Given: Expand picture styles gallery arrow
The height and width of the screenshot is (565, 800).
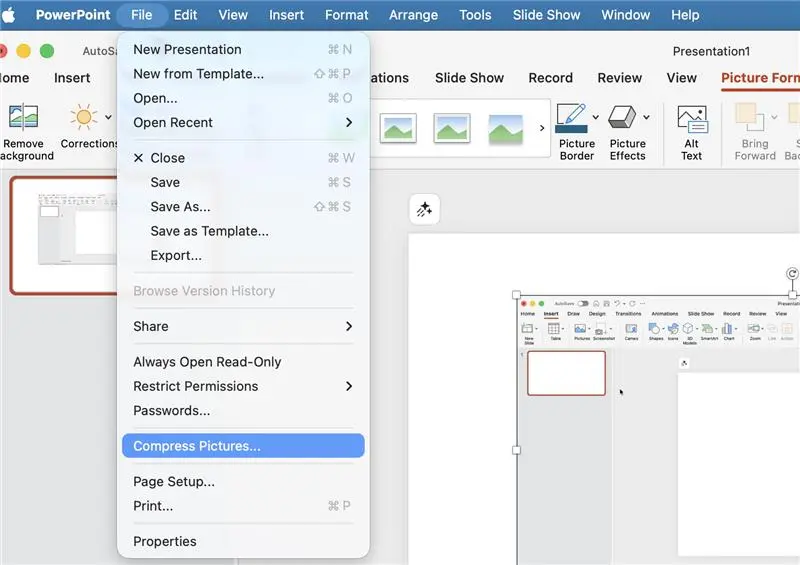Looking at the screenshot, I should click(542, 128).
